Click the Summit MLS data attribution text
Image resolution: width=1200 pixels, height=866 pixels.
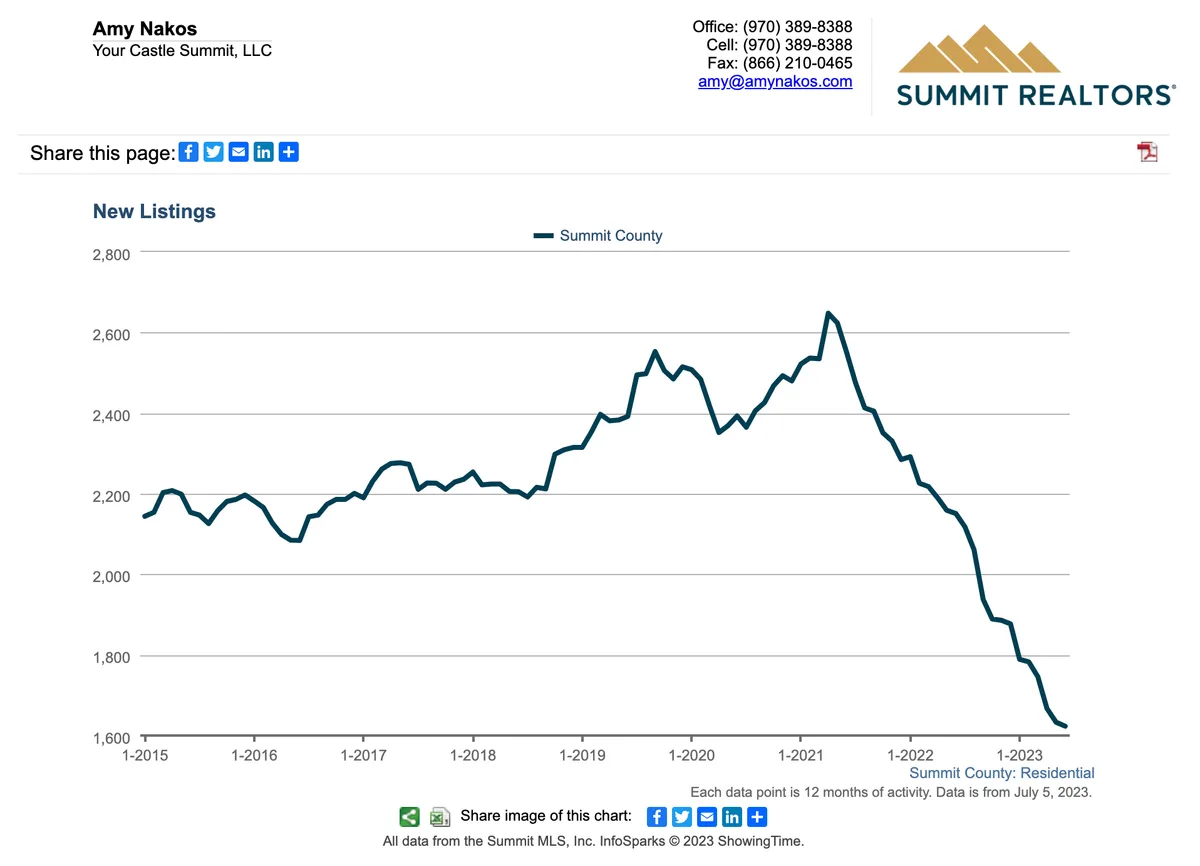coord(593,841)
